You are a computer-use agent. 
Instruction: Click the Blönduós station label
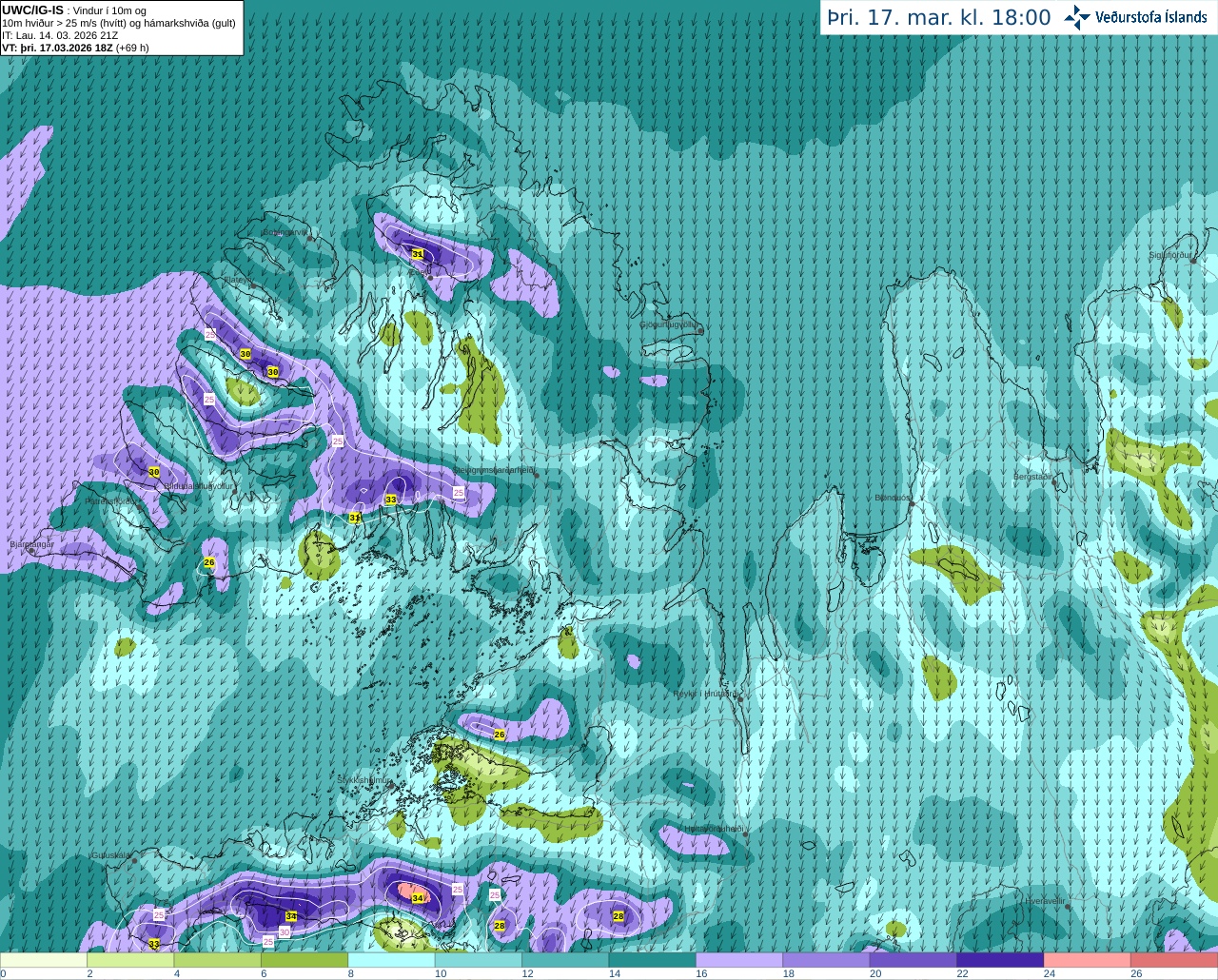[x=892, y=497]
